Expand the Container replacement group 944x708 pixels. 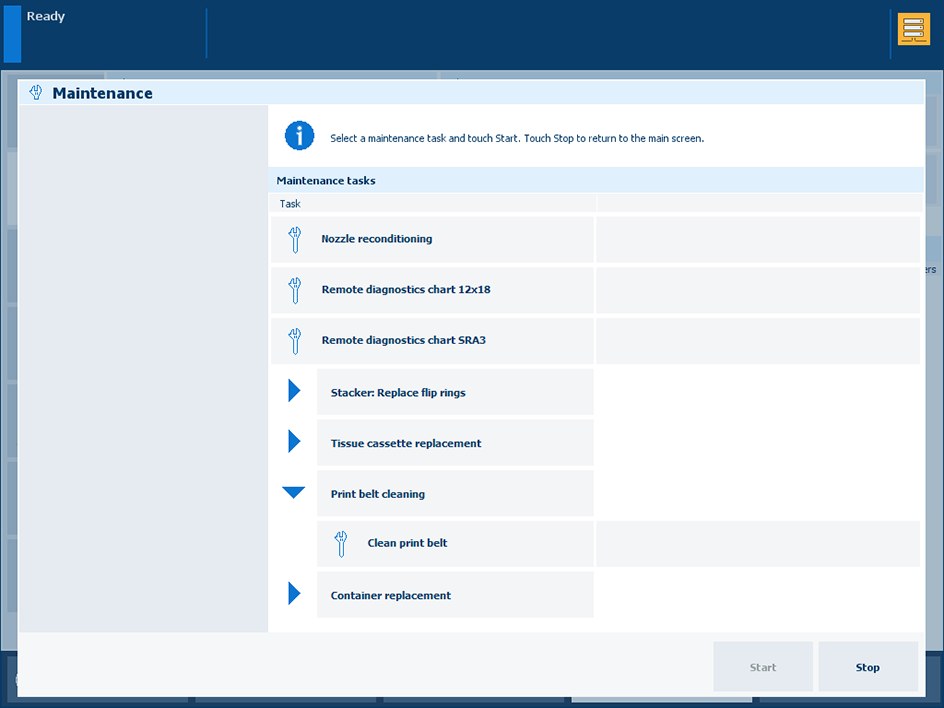point(294,593)
